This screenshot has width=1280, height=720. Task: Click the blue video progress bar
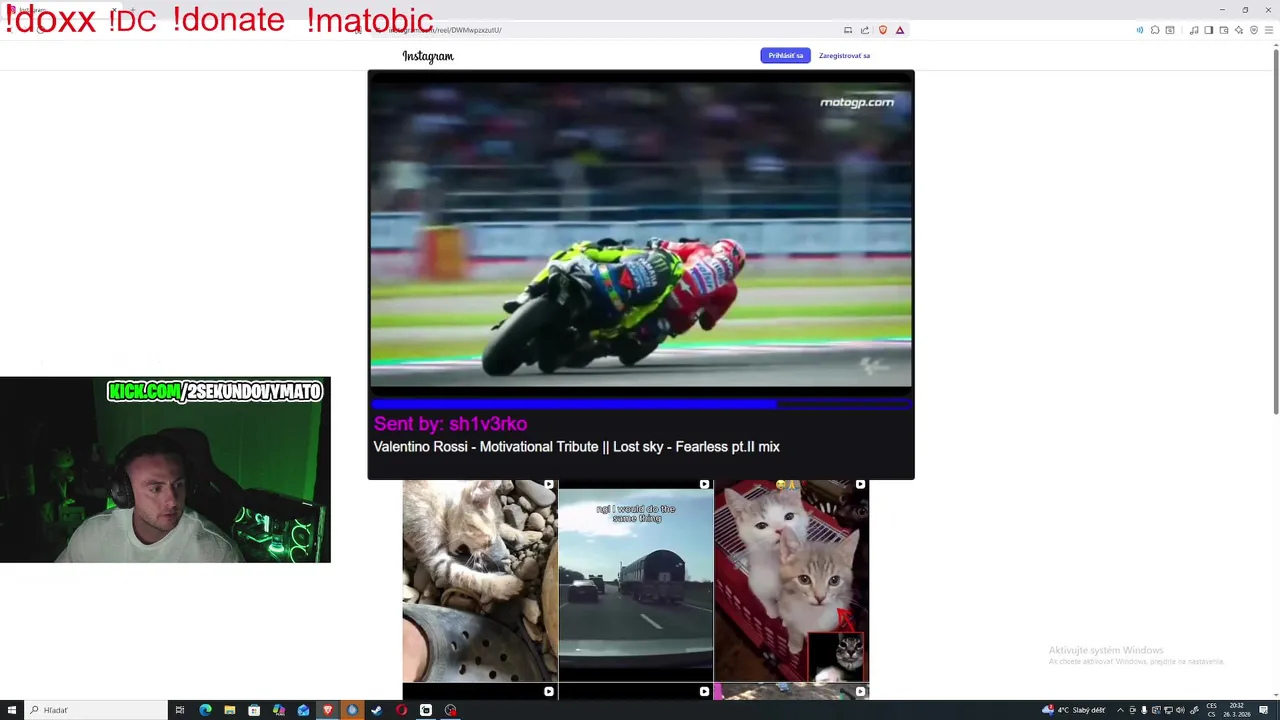[x=641, y=404]
